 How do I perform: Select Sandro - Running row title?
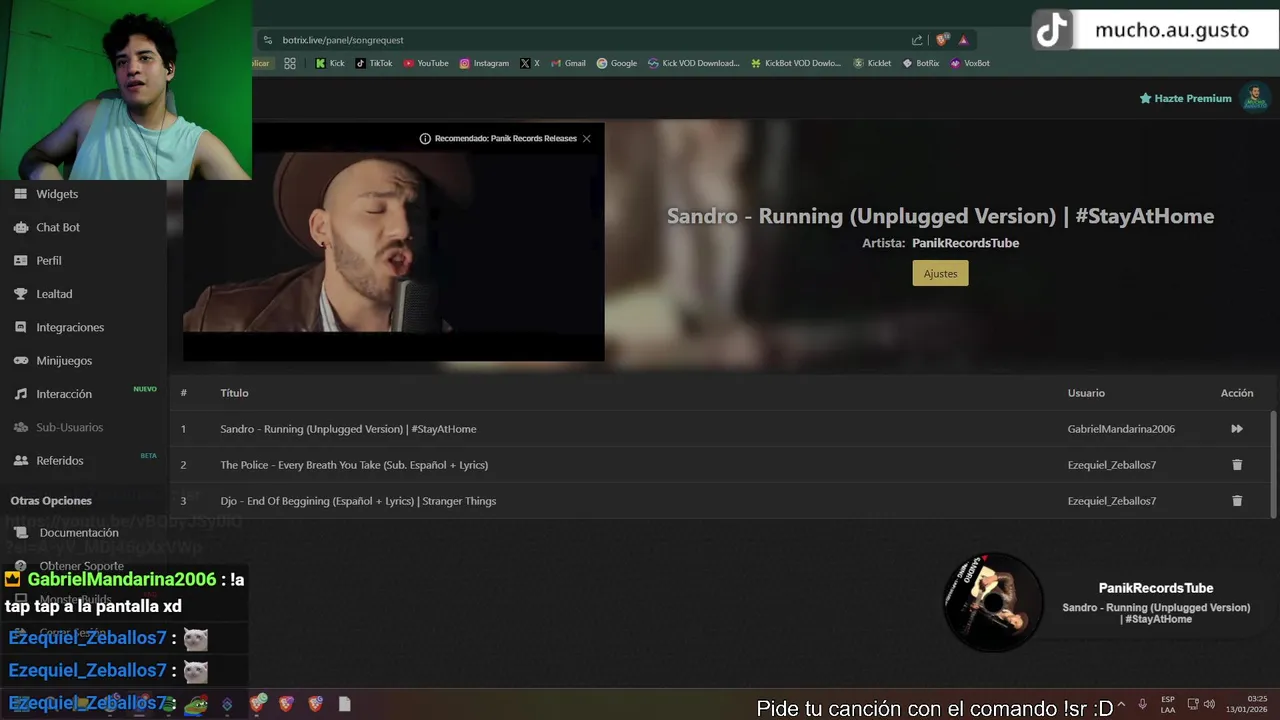(348, 429)
